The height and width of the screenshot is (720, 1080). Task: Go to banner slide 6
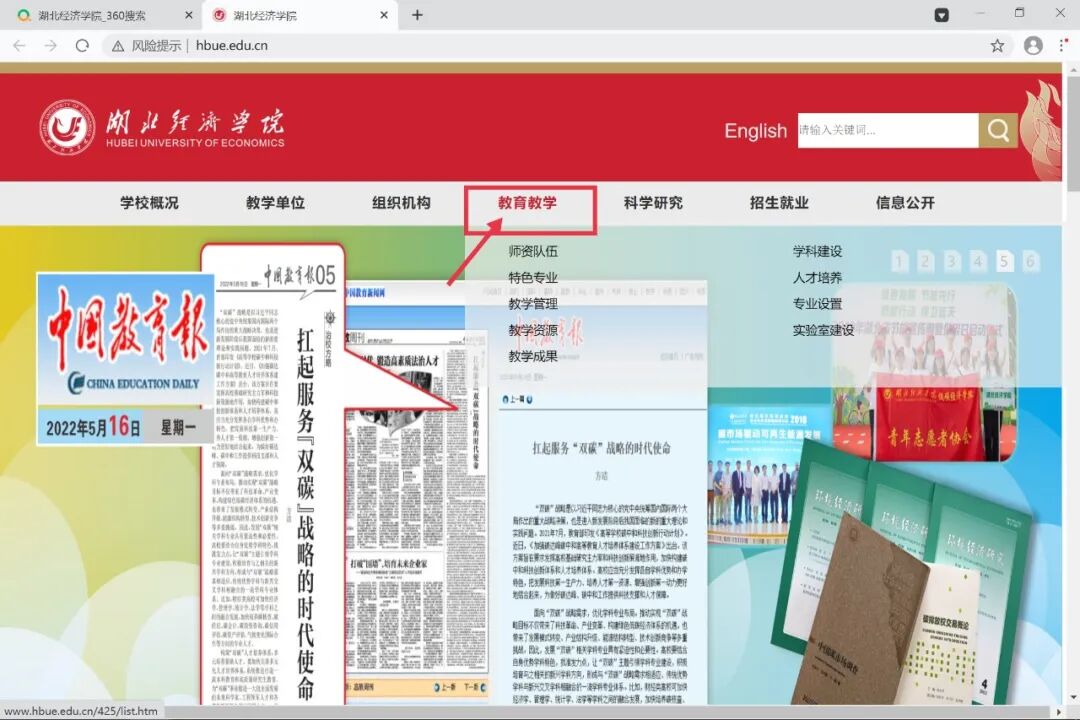(1030, 262)
